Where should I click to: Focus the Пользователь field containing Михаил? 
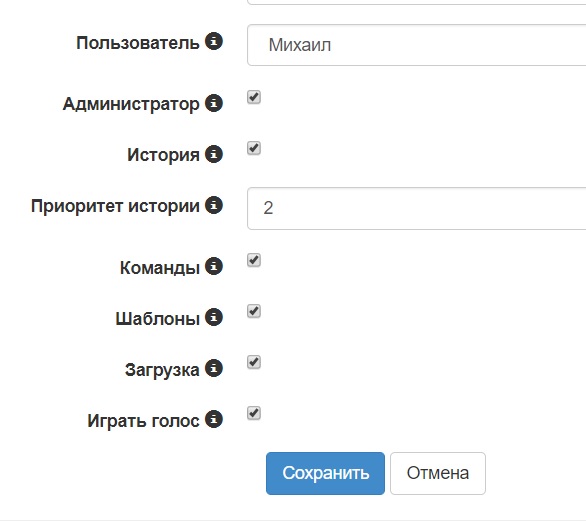[416, 45]
